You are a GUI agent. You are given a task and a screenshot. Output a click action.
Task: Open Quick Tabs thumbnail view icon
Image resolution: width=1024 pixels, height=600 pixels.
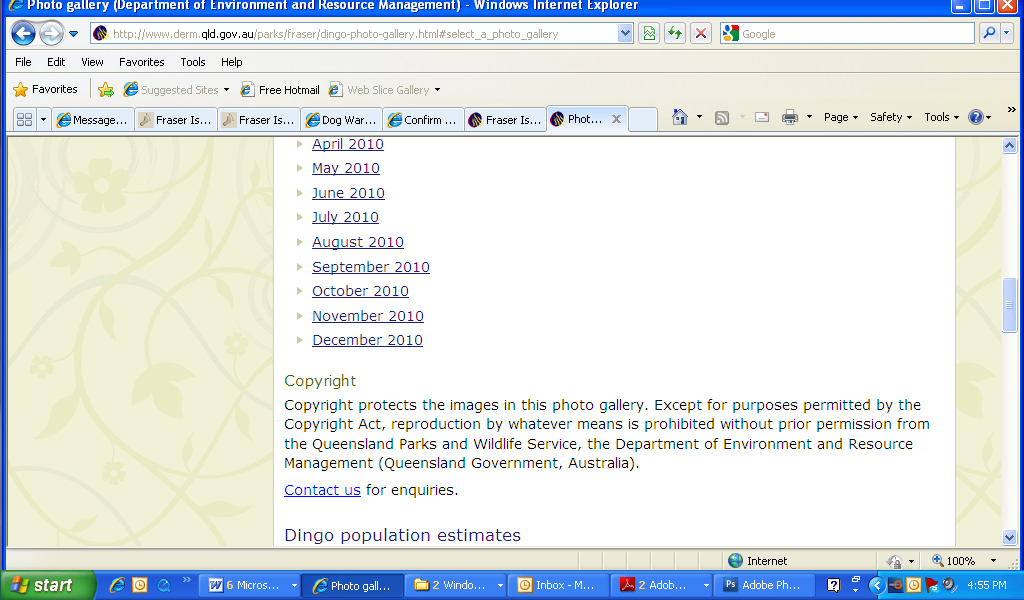[25, 120]
